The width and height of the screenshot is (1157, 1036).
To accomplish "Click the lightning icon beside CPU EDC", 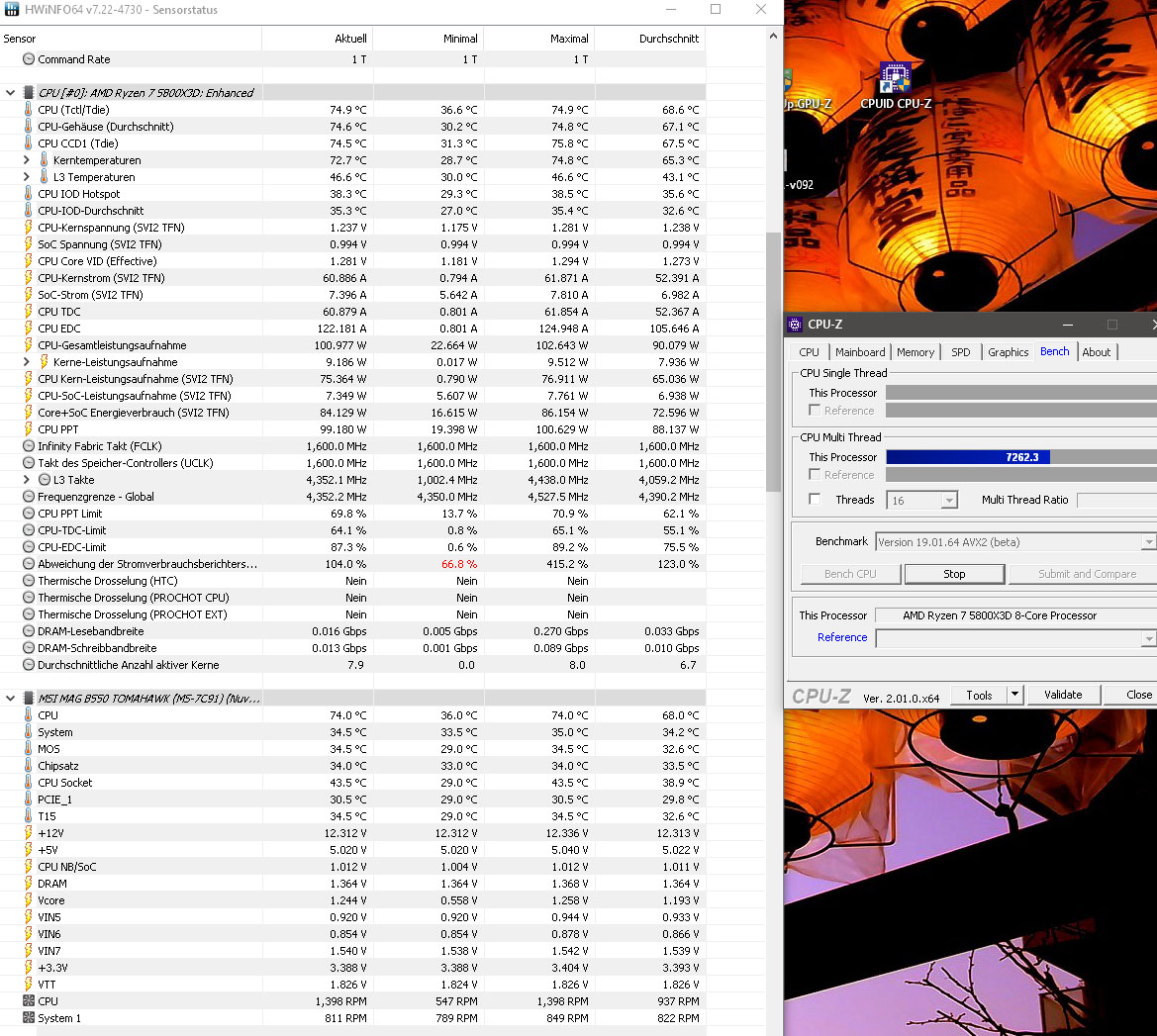I will [x=28, y=329].
